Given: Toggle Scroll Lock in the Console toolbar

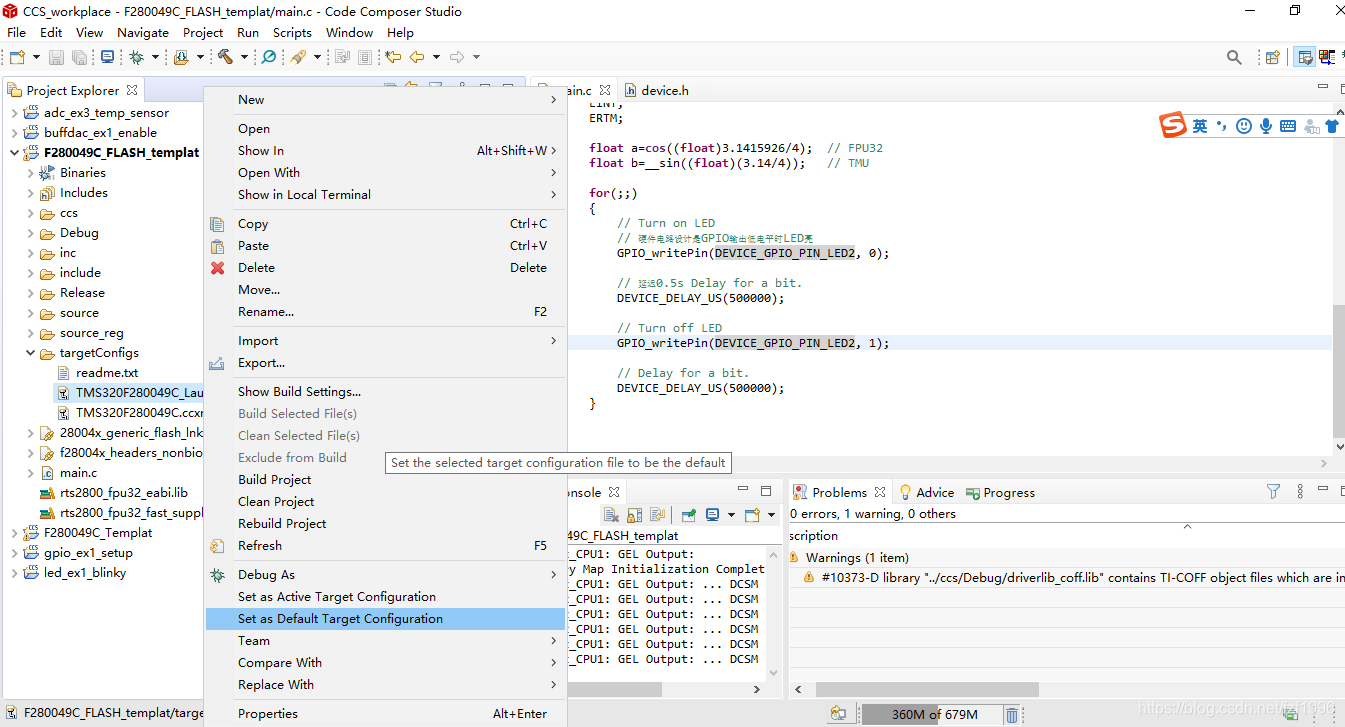Looking at the screenshot, I should pos(635,515).
